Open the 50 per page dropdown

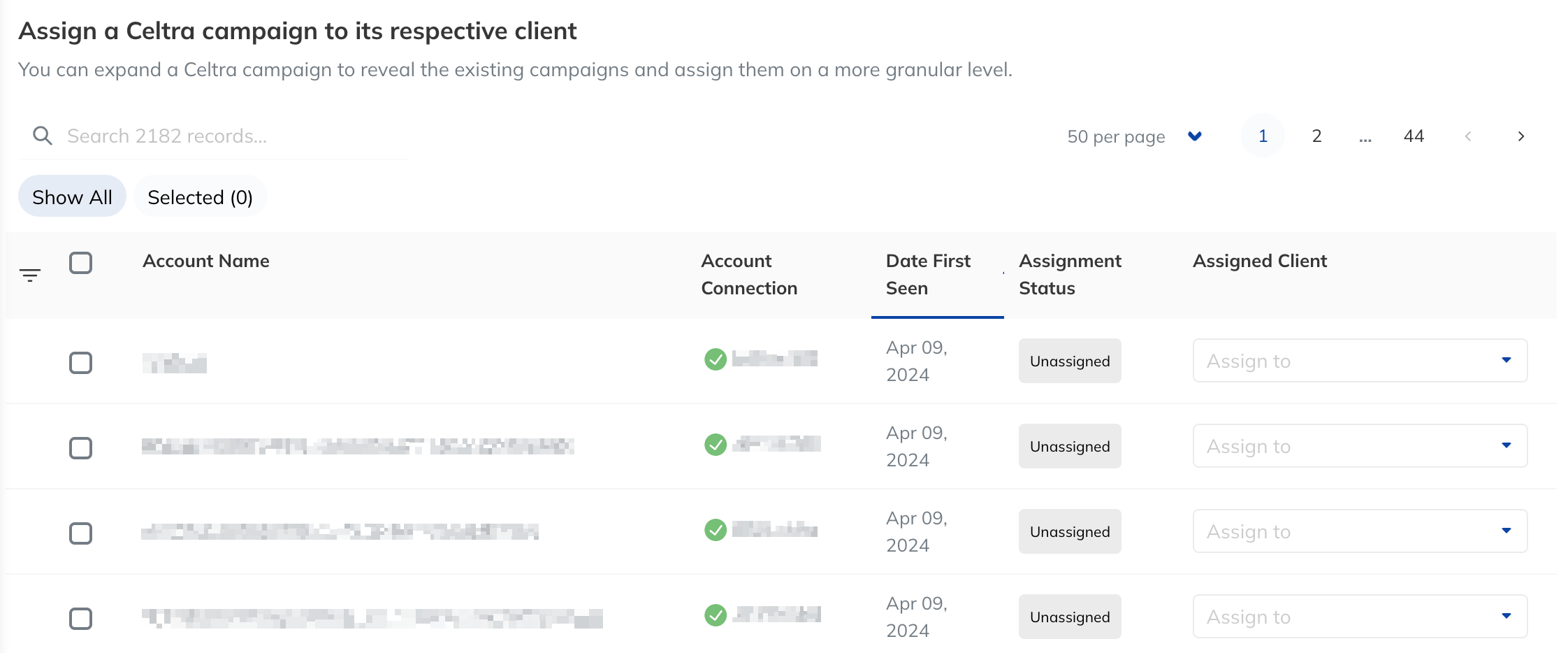pos(1135,136)
